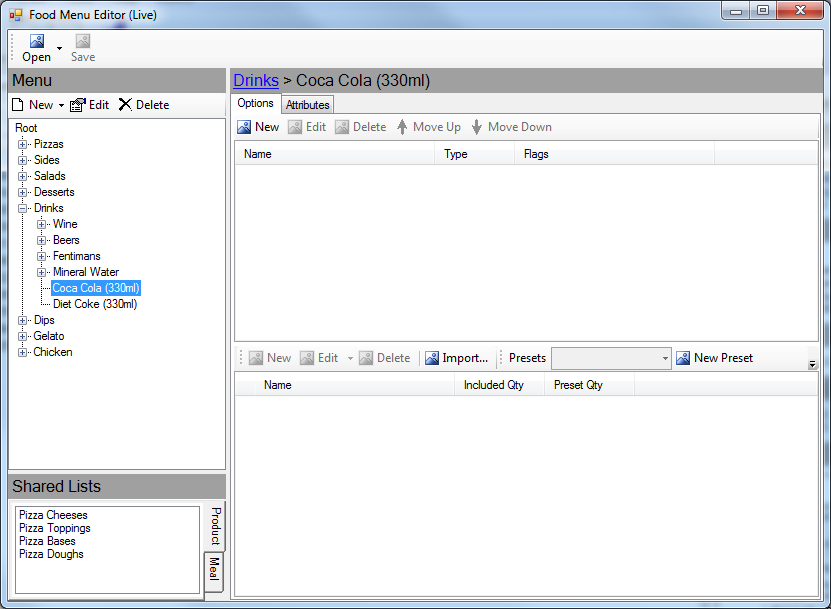The width and height of the screenshot is (831, 609).
Task: Follow the Drinks breadcrumb link
Action: pyautogui.click(x=255, y=81)
